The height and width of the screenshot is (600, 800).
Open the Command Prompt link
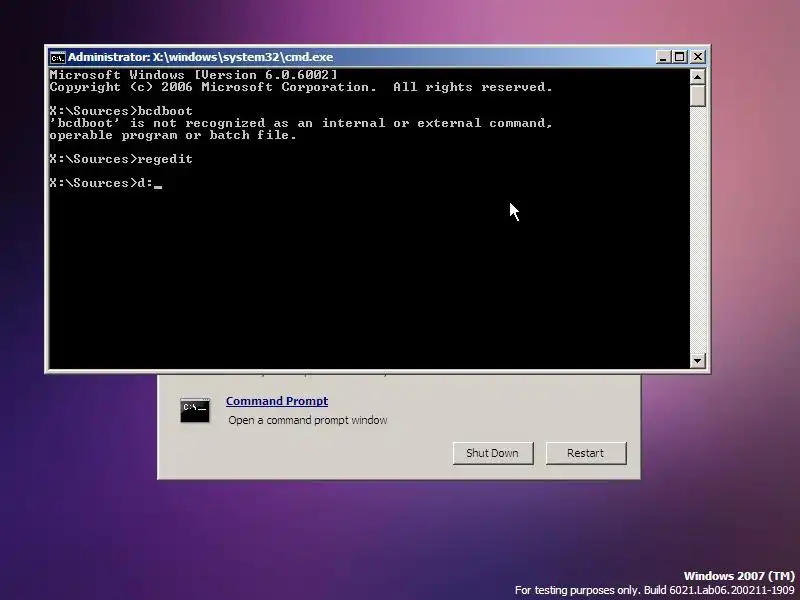(277, 401)
